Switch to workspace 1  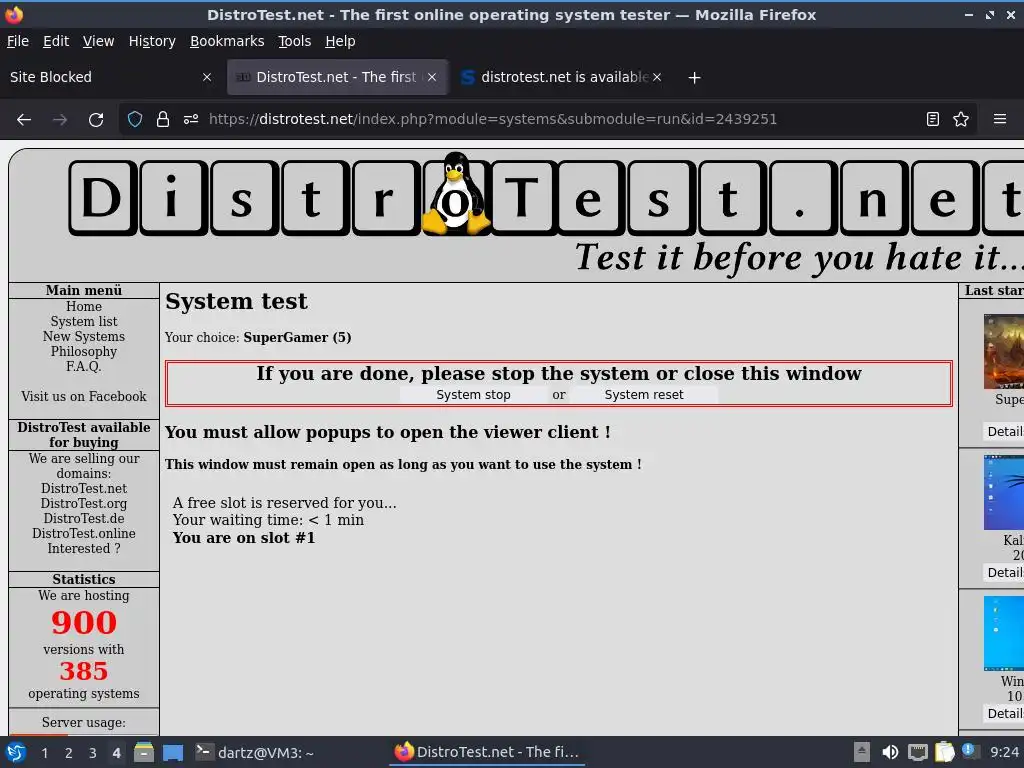point(44,753)
